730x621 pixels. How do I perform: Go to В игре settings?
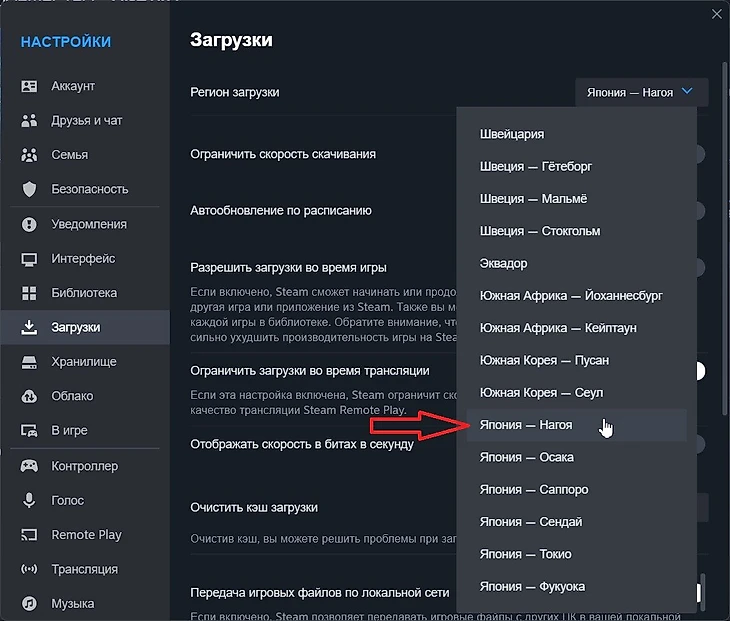click(85, 431)
